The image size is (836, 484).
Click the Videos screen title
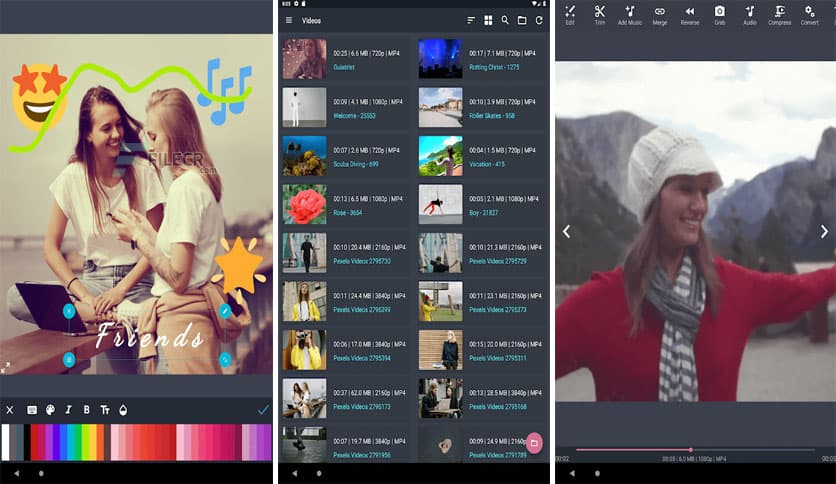tap(311, 21)
